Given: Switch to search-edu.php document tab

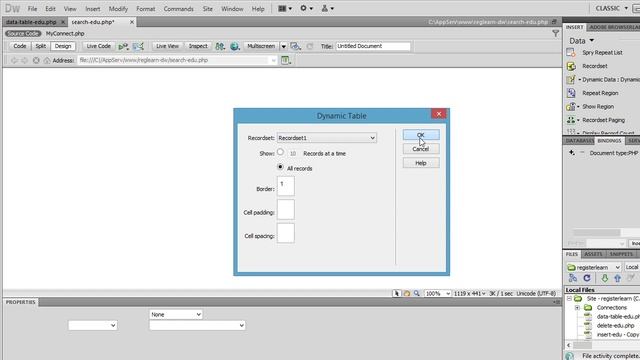Looking at the screenshot, I should click(x=93, y=22).
